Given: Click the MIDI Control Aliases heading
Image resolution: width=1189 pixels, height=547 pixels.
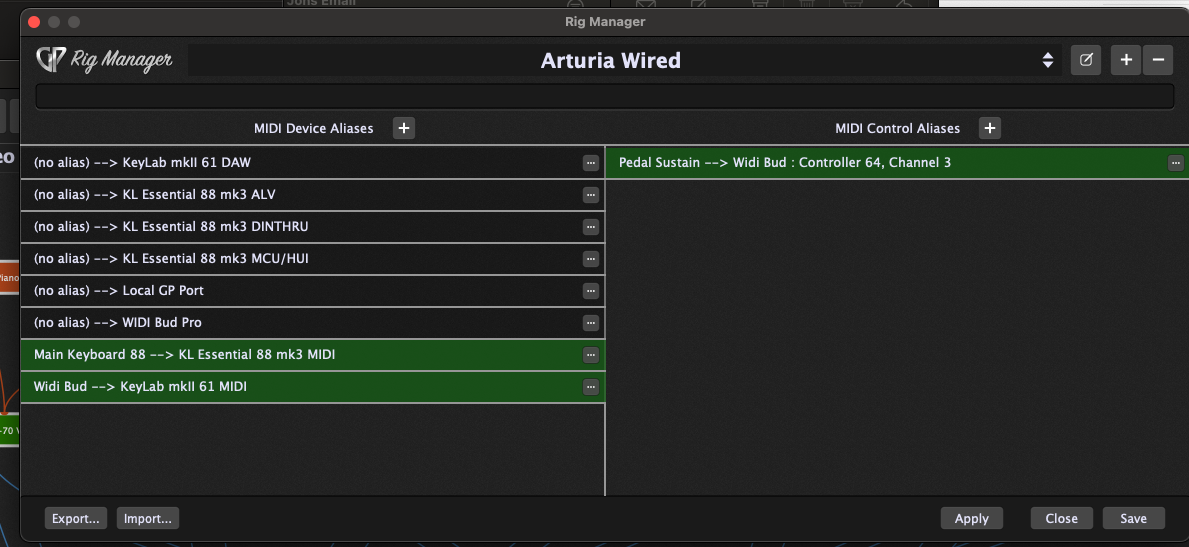Looking at the screenshot, I should coord(897,129).
